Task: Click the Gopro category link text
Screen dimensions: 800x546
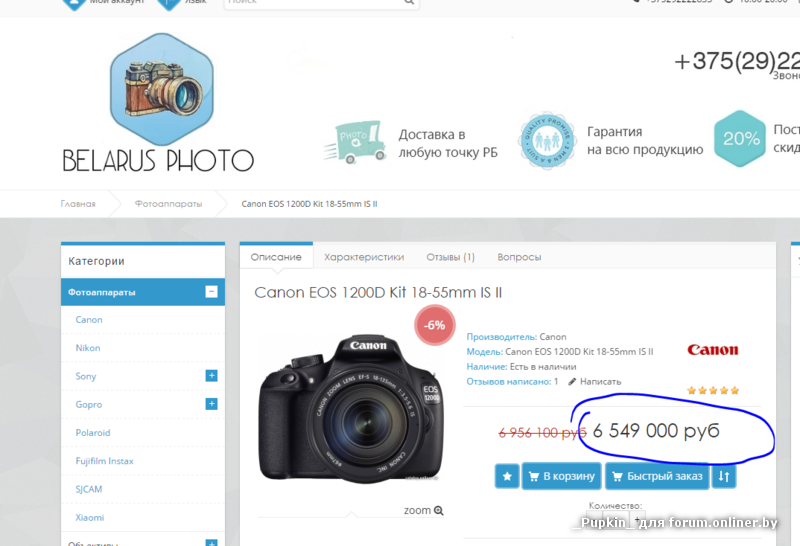Action: point(89,405)
